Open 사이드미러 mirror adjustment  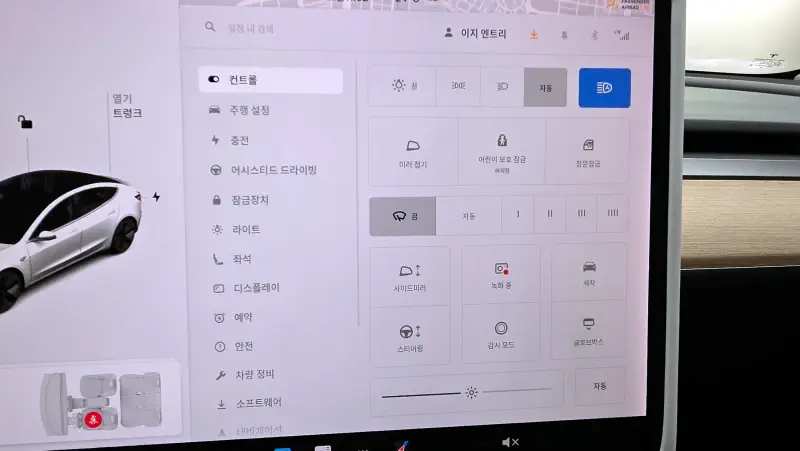[x=410, y=277]
